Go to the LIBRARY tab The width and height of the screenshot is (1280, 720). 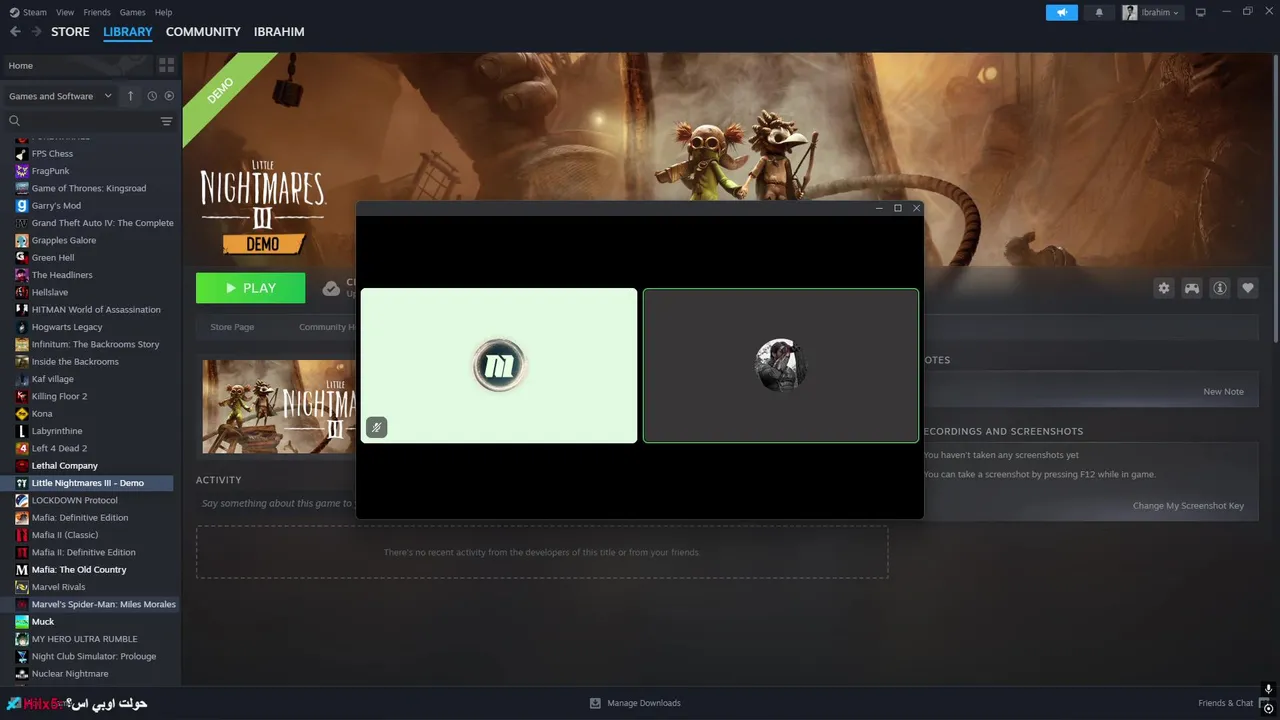coord(128,32)
